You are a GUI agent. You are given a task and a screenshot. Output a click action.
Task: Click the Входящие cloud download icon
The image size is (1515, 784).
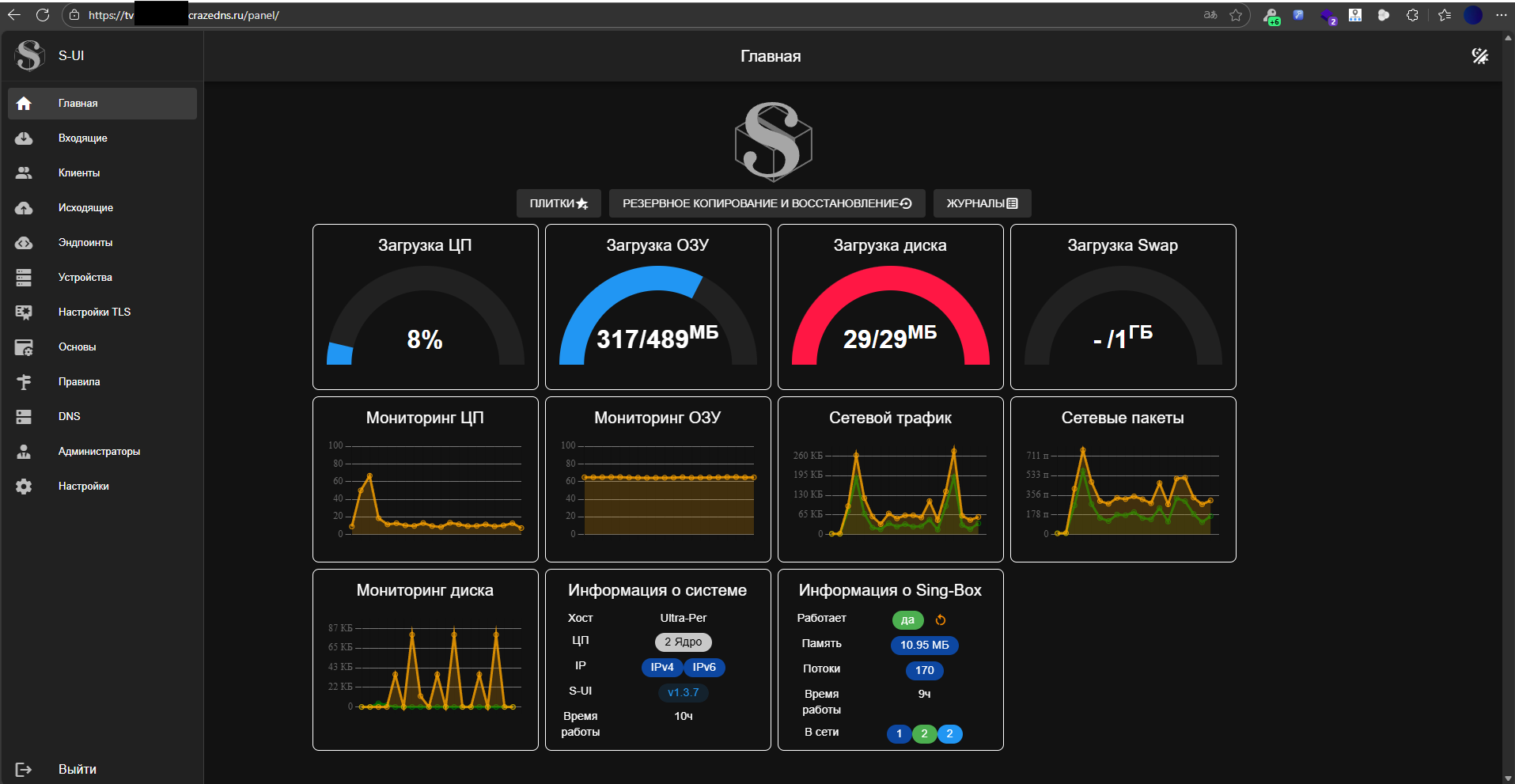click(x=24, y=138)
